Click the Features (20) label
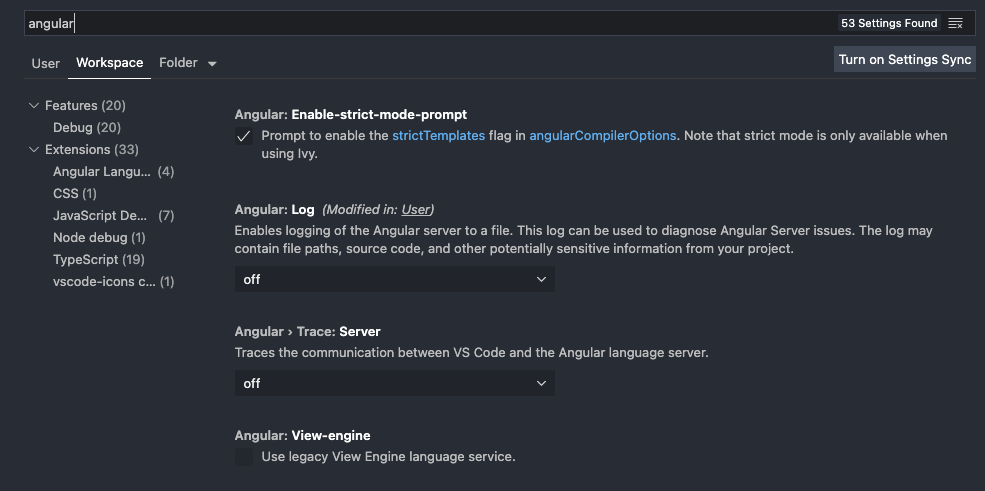985x491 pixels. coord(85,105)
